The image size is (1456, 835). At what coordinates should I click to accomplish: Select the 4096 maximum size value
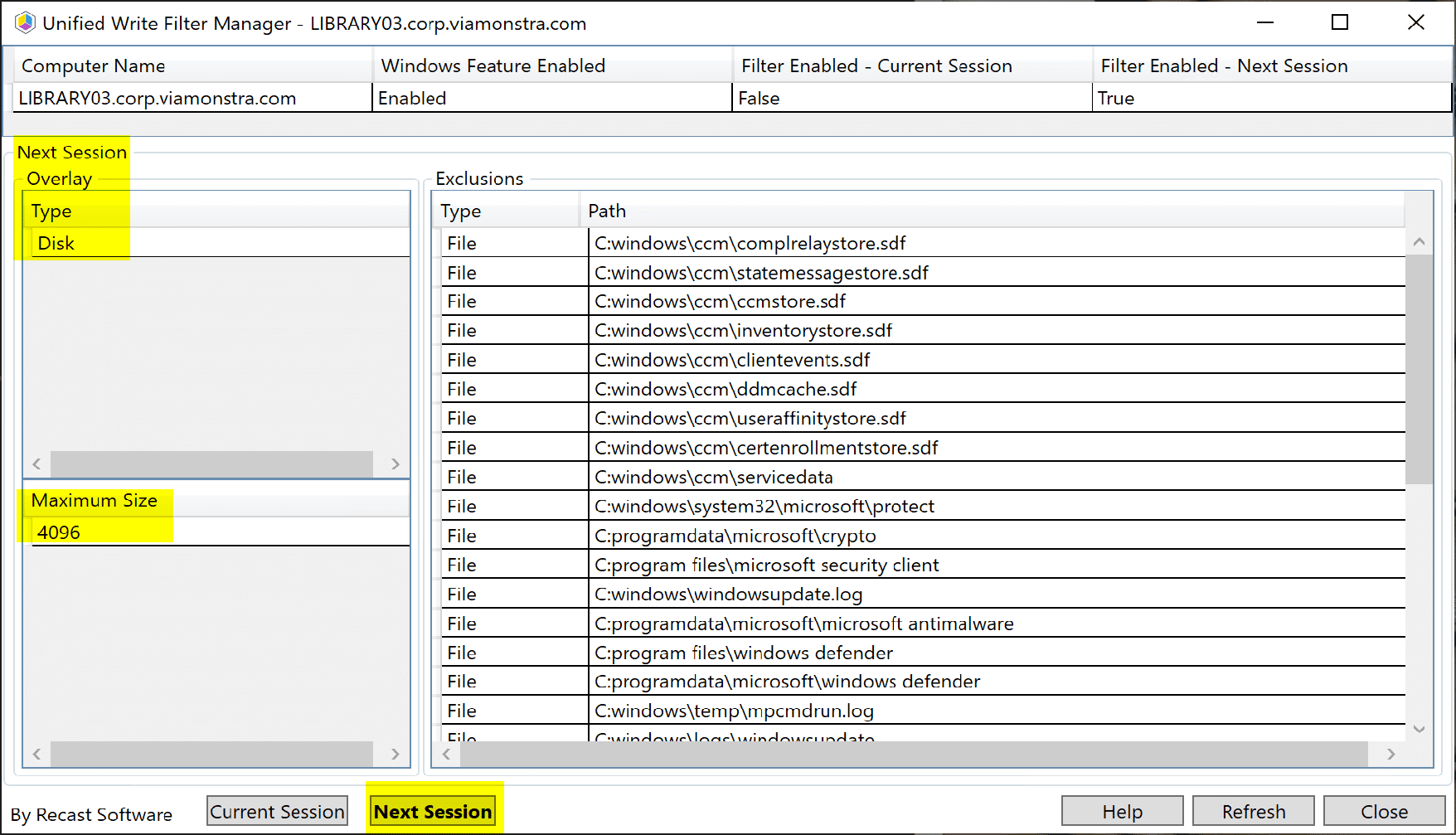coord(59,532)
